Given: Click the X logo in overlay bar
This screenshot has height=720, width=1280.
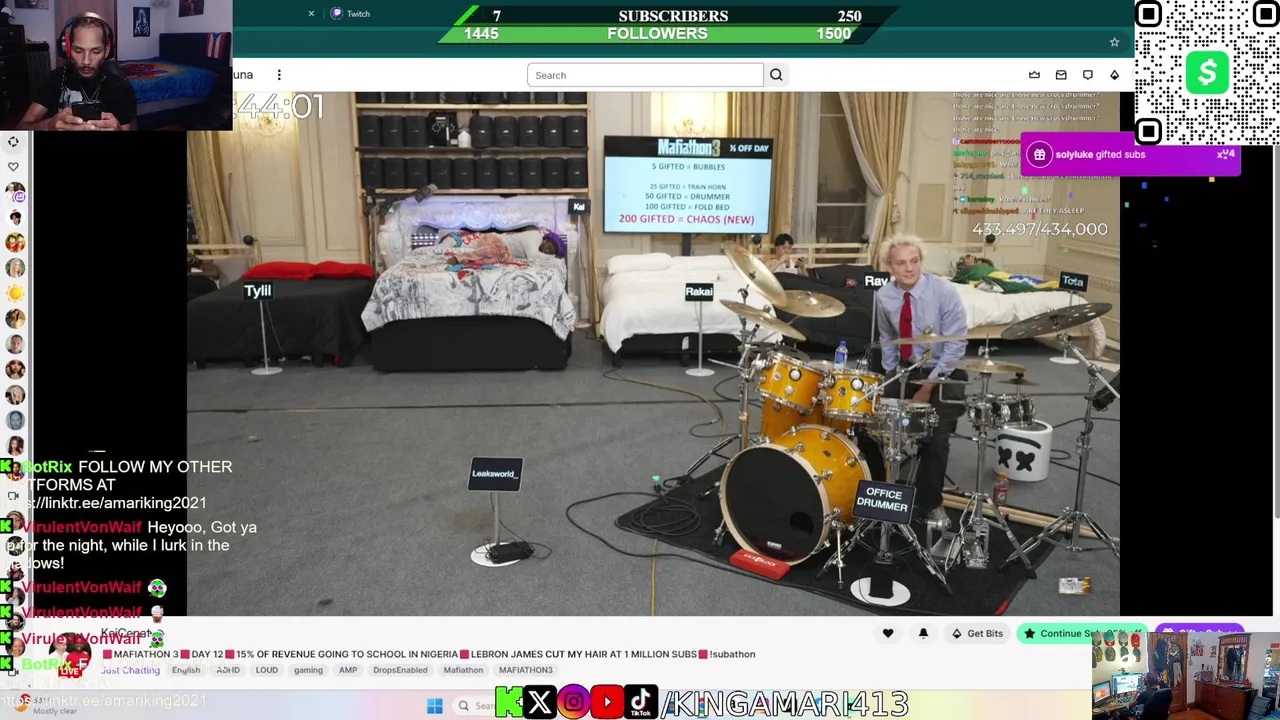Looking at the screenshot, I should [x=539, y=703].
